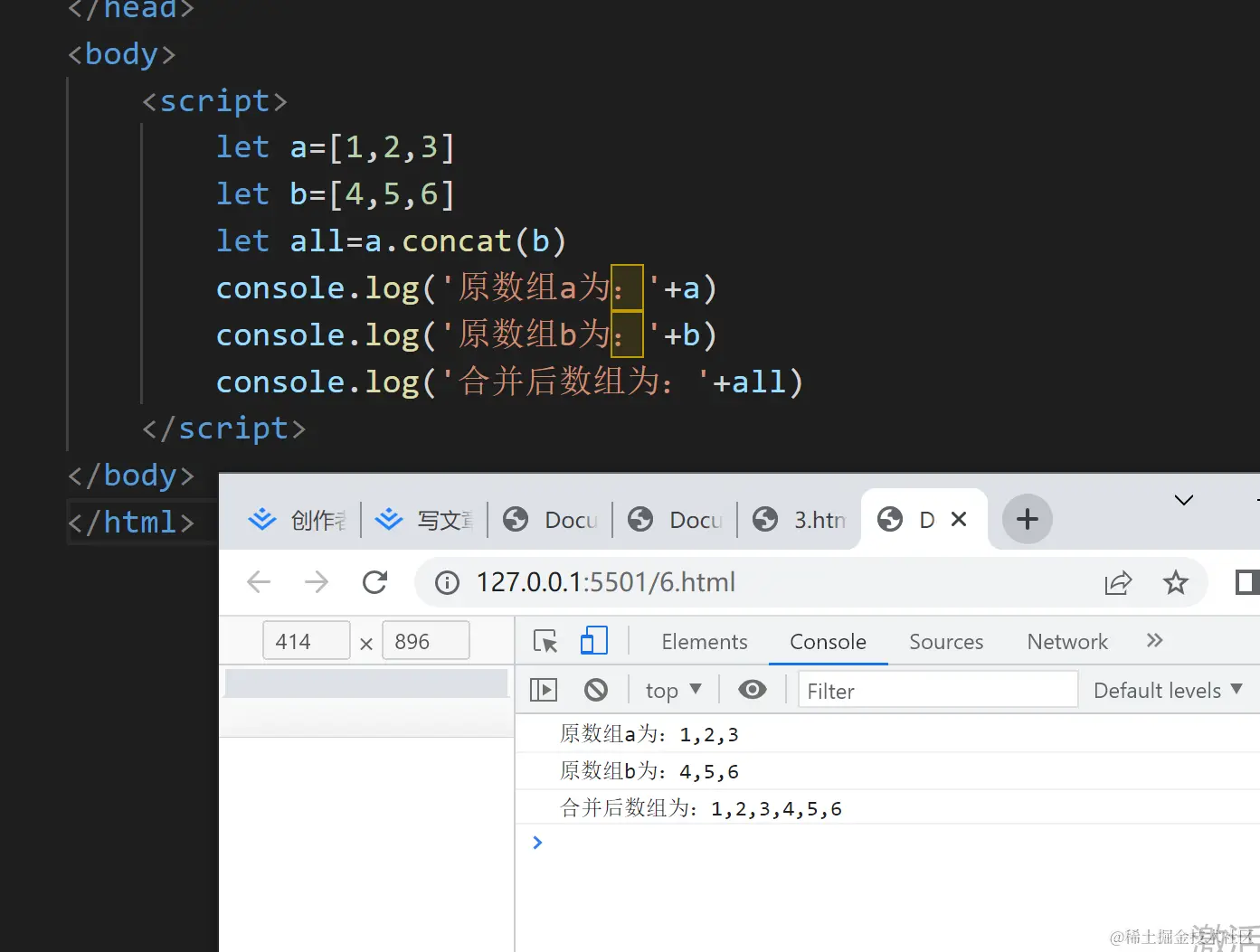Open a new tab with plus button
The width and height of the screenshot is (1260, 952).
[1027, 519]
